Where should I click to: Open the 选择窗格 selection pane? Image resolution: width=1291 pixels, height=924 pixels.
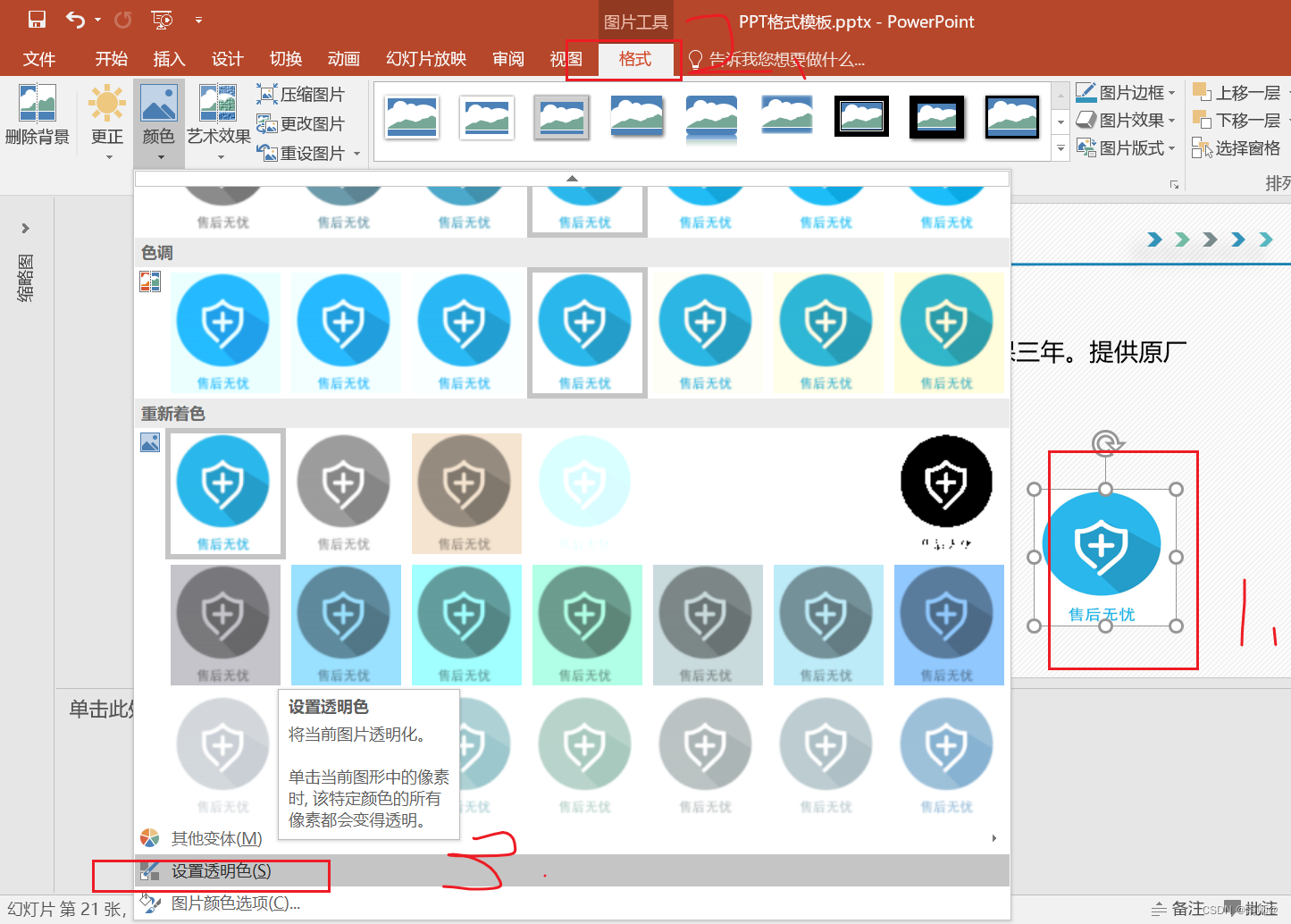[x=1237, y=147]
